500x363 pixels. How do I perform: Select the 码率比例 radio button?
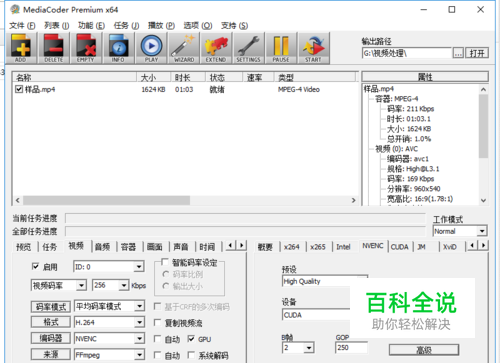click(x=166, y=274)
